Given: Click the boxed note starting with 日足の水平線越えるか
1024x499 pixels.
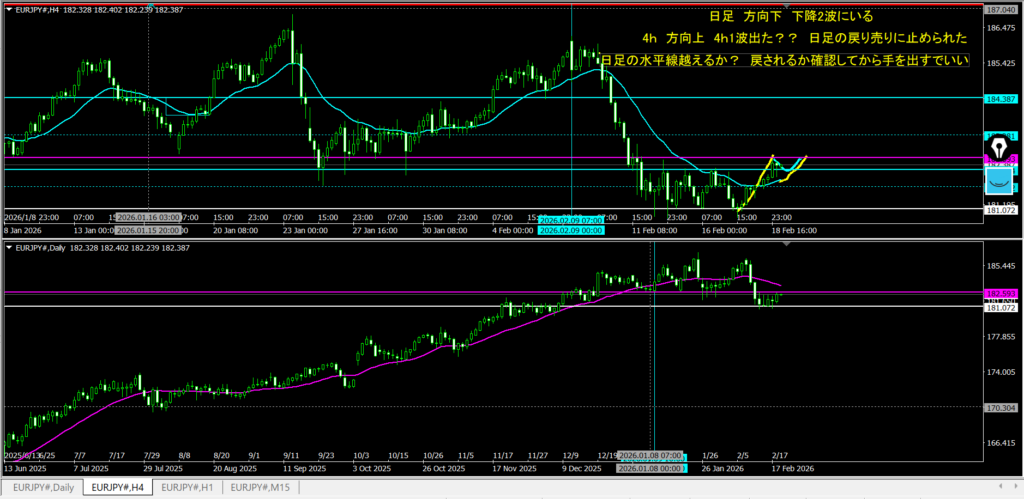Looking at the screenshot, I should (785, 61).
